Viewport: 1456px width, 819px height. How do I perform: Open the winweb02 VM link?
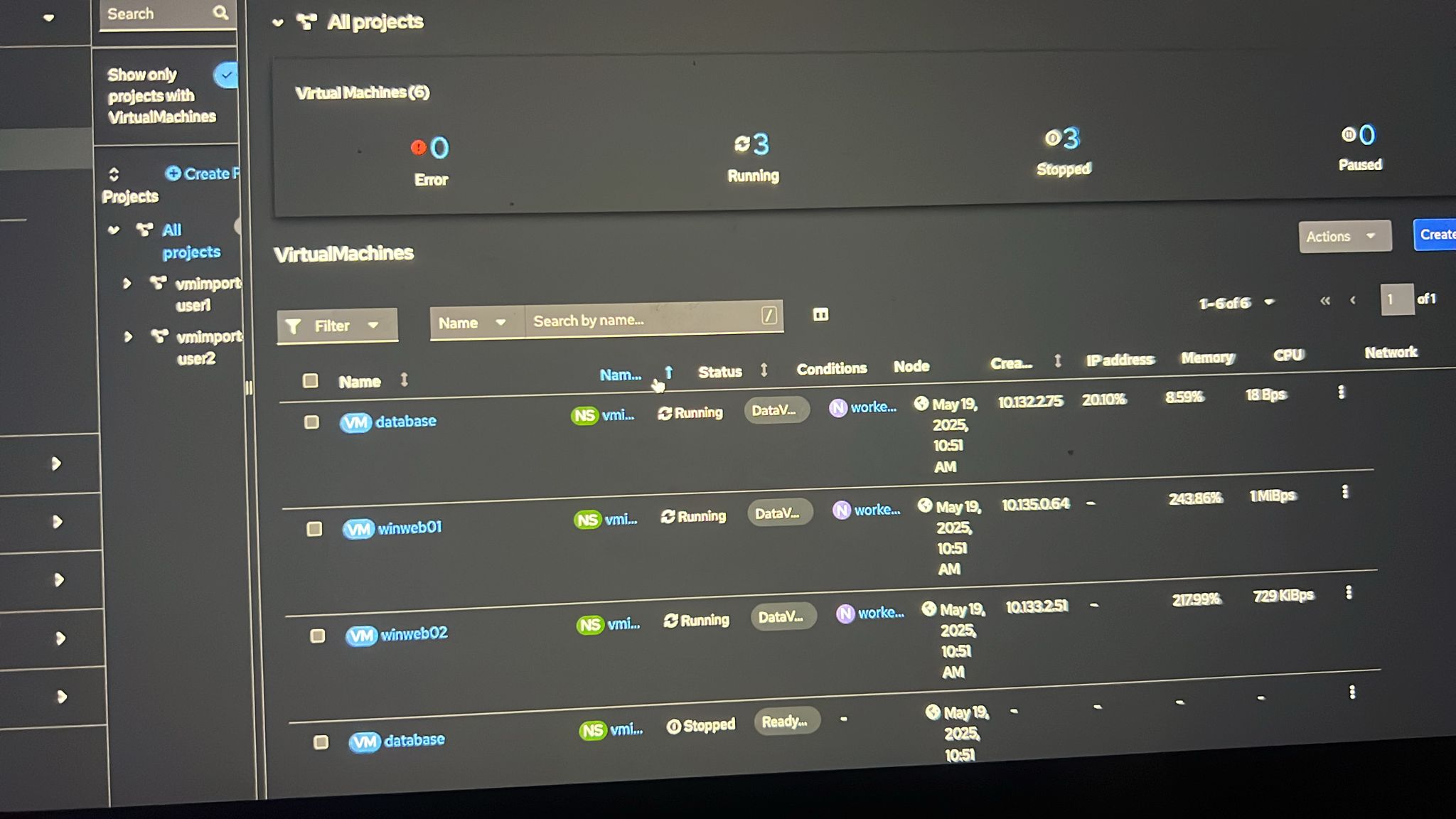point(413,633)
